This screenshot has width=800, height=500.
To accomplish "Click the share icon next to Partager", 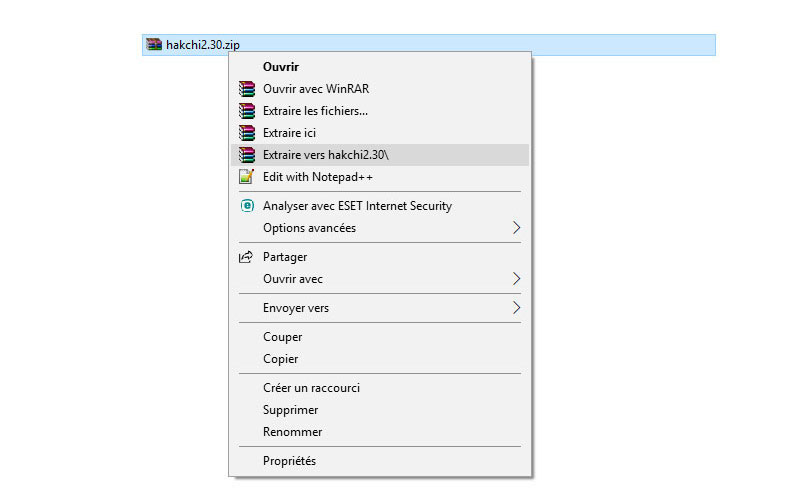I will pyautogui.click(x=246, y=257).
